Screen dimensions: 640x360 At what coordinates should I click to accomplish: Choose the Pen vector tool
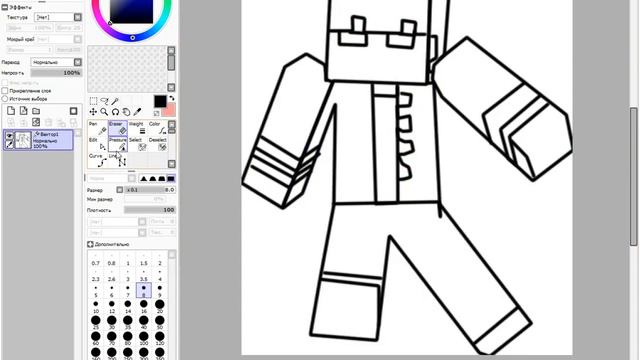98,128
